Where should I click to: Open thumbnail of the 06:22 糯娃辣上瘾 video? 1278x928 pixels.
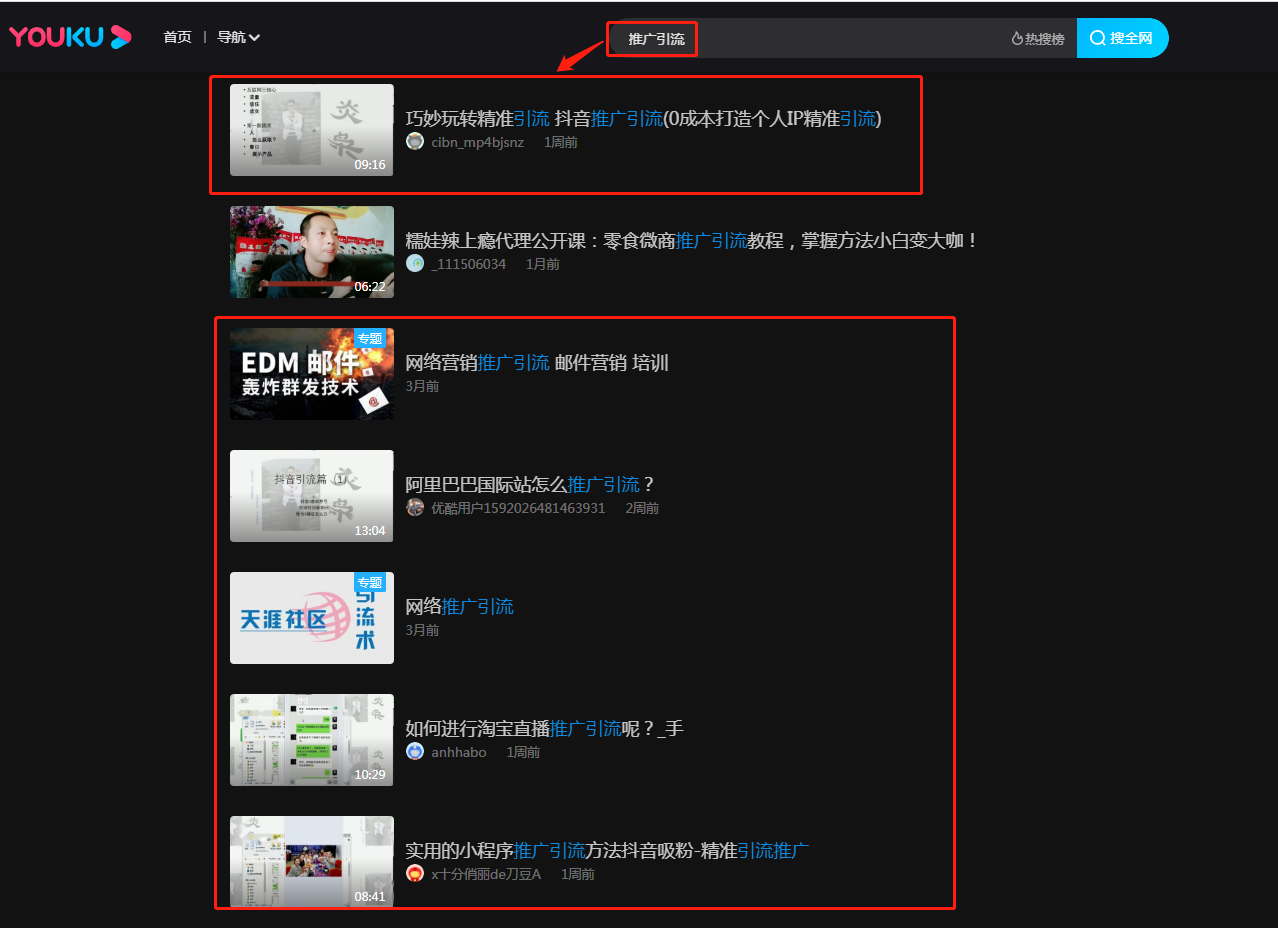[x=312, y=252]
